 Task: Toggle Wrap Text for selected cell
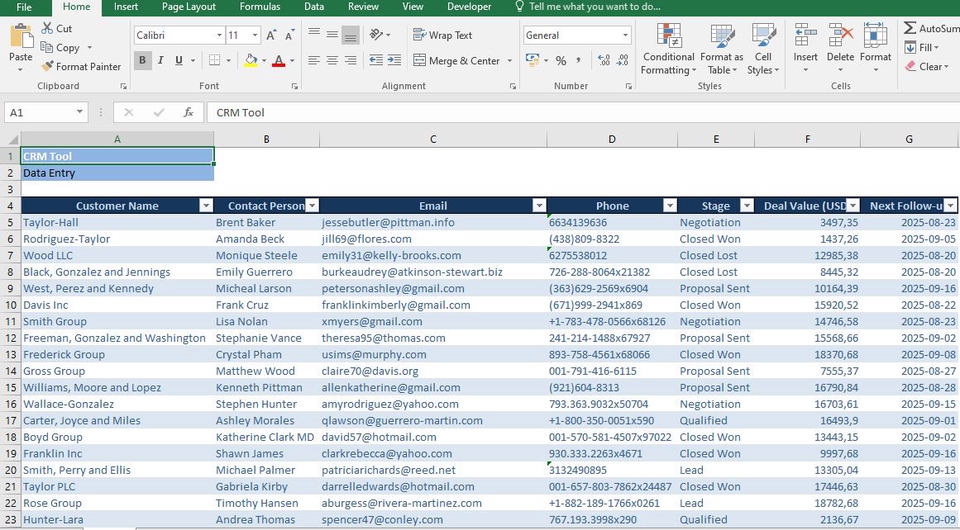pos(442,35)
